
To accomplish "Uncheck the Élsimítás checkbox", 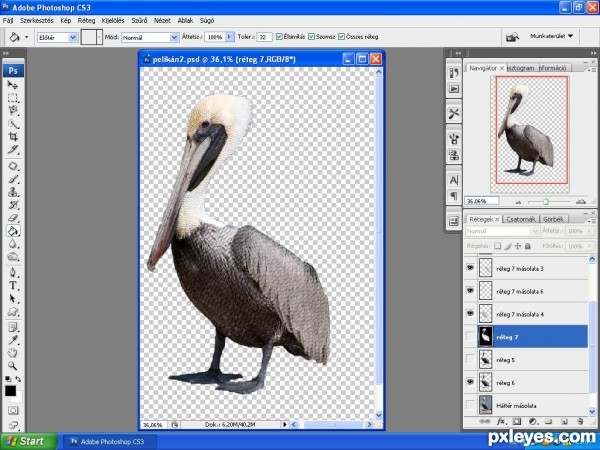I will click(x=279, y=37).
